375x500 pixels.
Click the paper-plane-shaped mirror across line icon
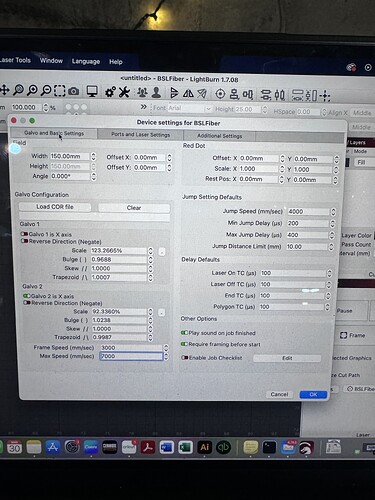point(202,93)
